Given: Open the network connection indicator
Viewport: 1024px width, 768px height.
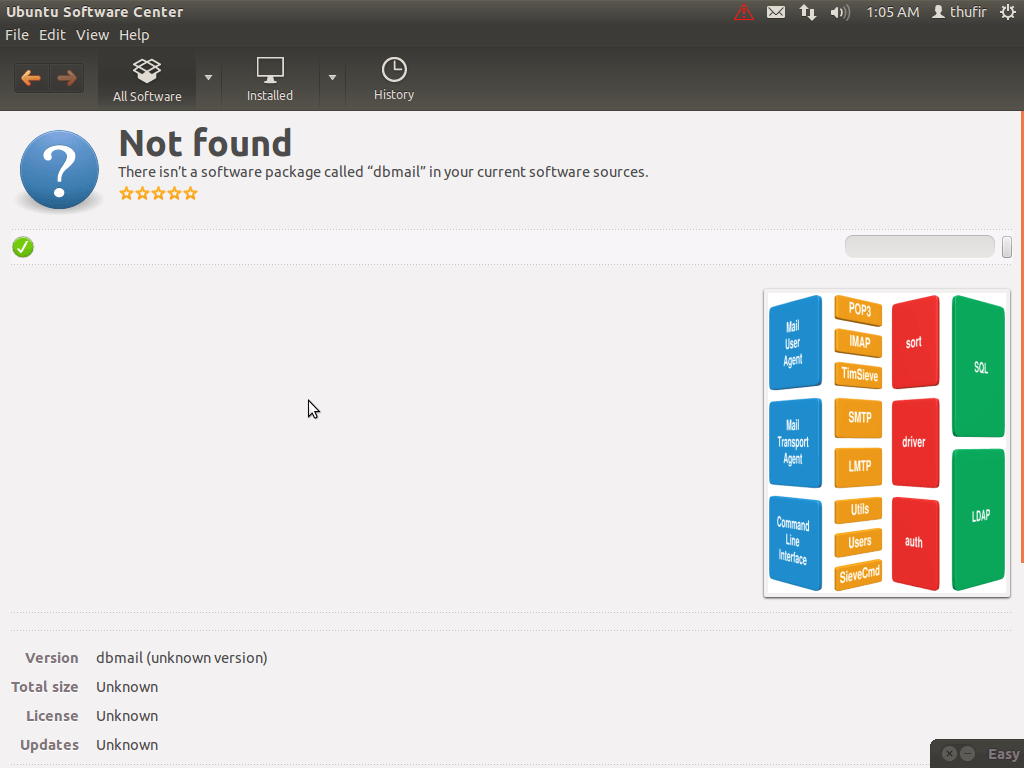Looking at the screenshot, I should tap(808, 12).
